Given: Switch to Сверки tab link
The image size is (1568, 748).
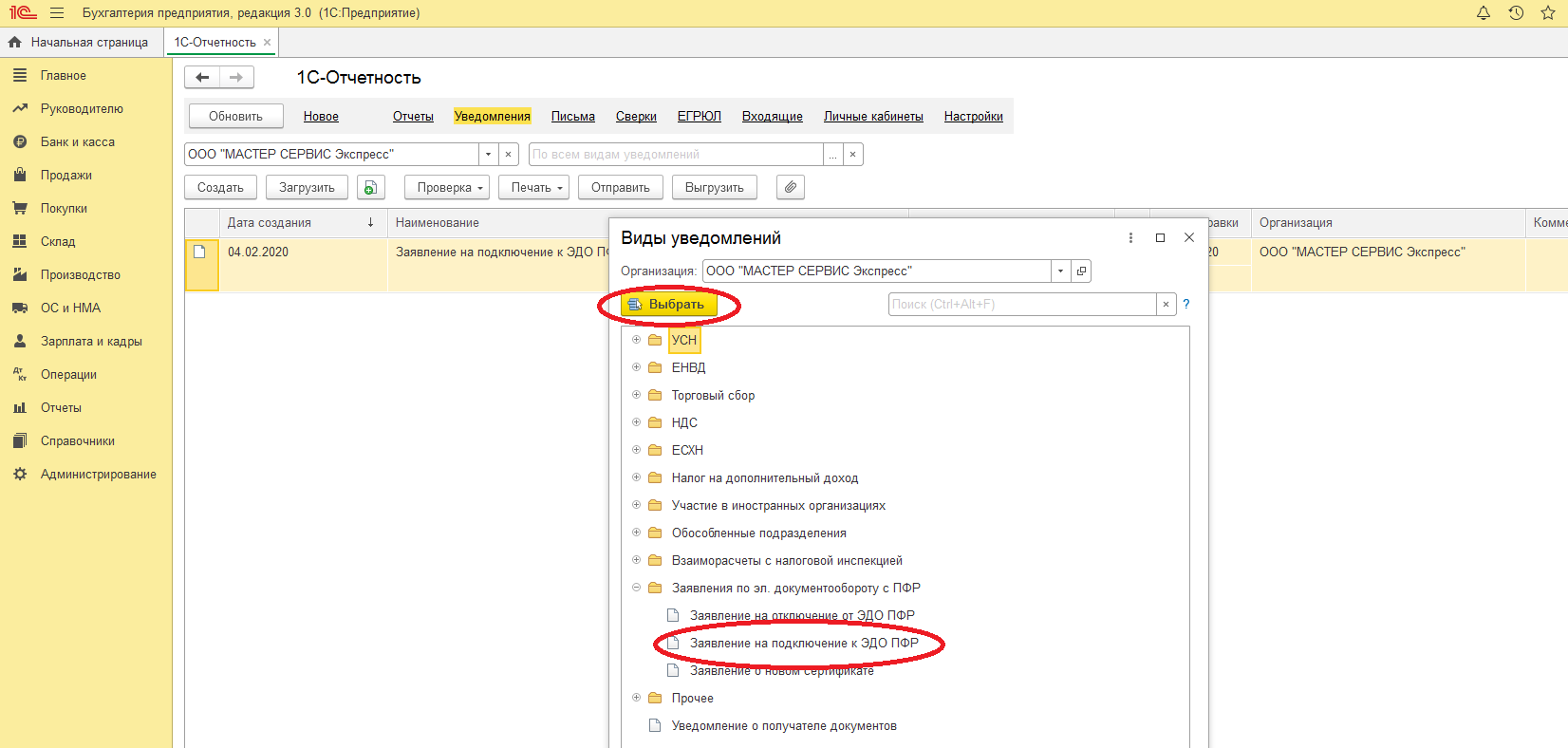Looking at the screenshot, I should pos(636,116).
